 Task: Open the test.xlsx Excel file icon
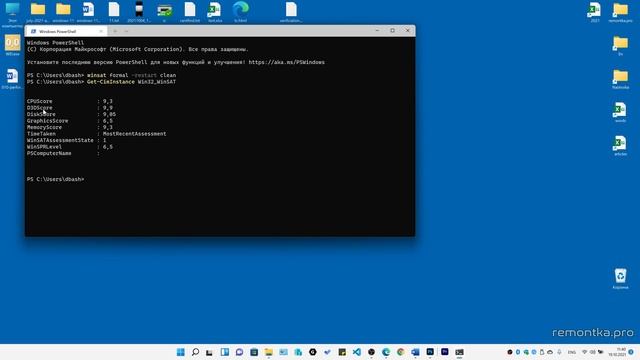click(x=215, y=11)
